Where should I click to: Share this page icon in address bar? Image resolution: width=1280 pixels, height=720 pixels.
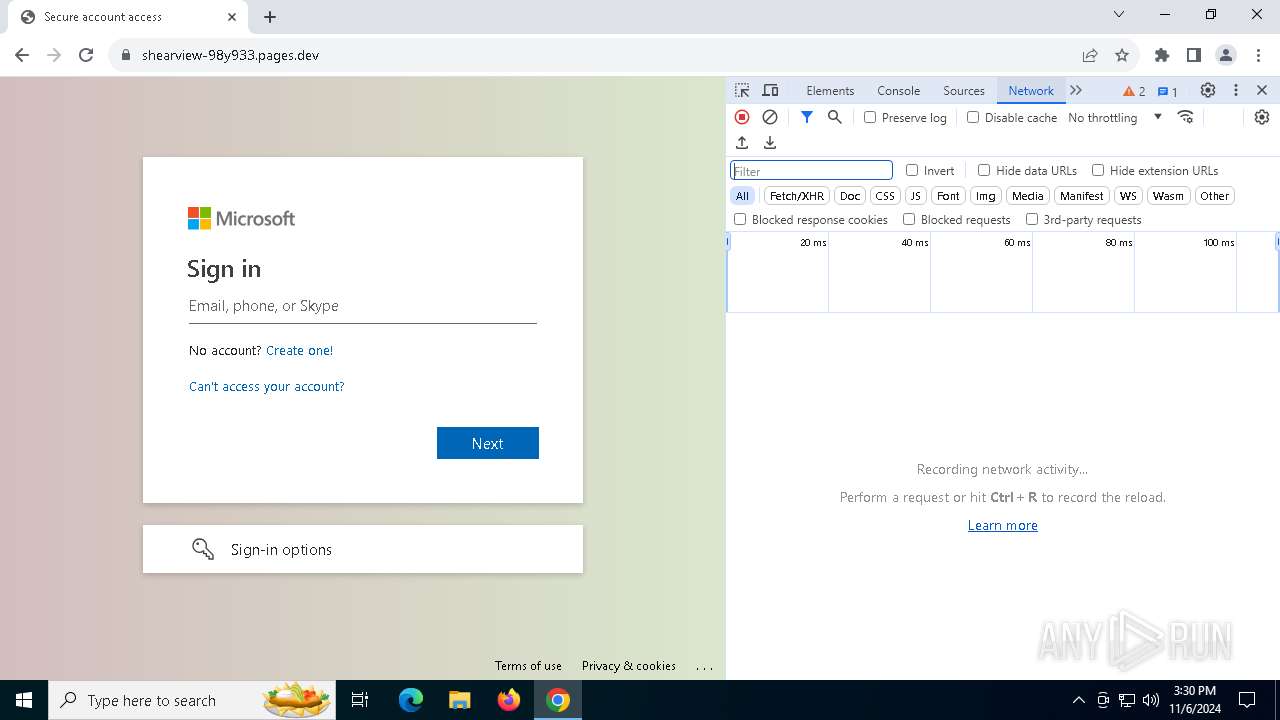point(1090,55)
